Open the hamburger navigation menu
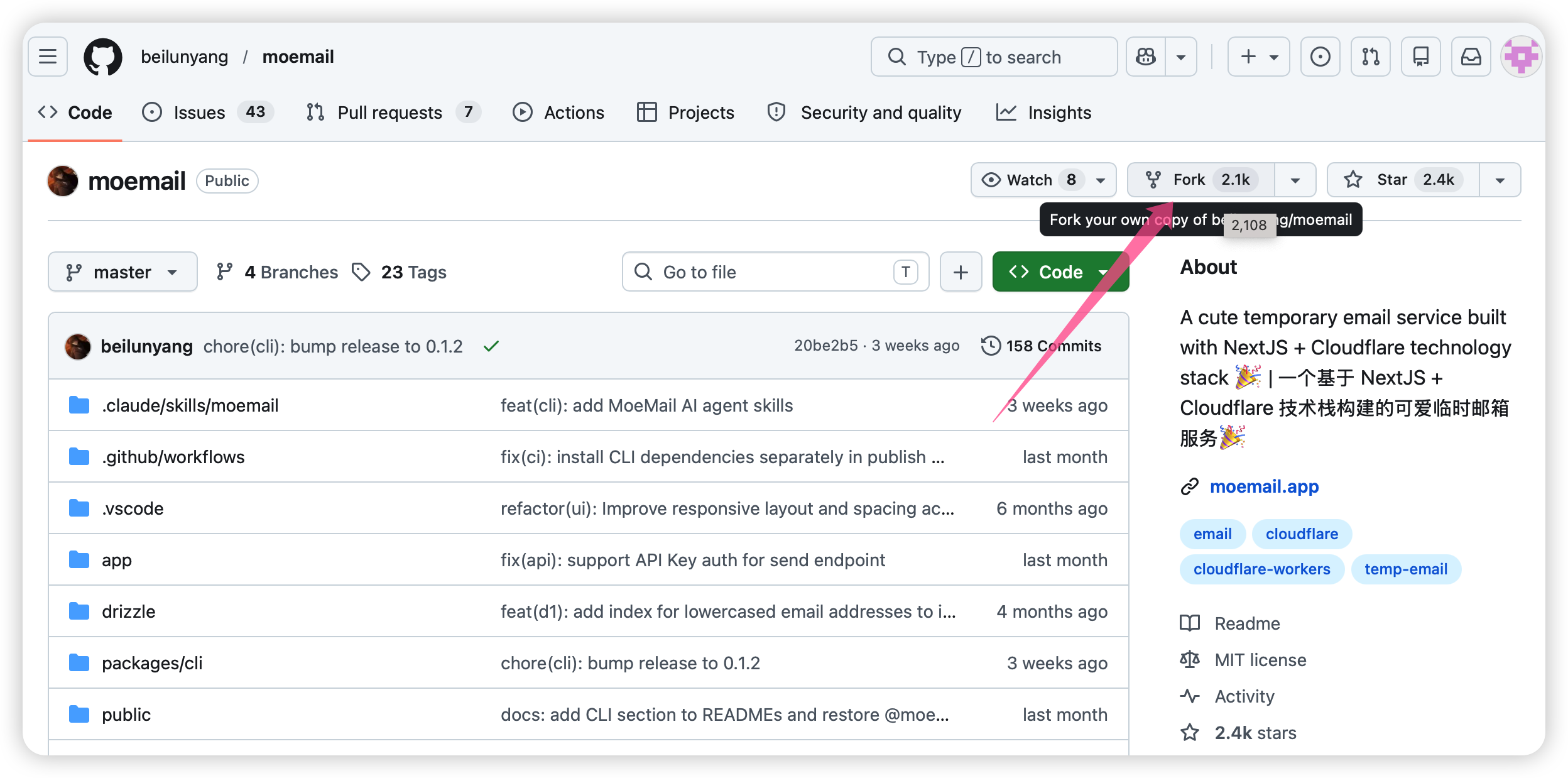Image resolution: width=1568 pixels, height=778 pixels. click(x=48, y=57)
